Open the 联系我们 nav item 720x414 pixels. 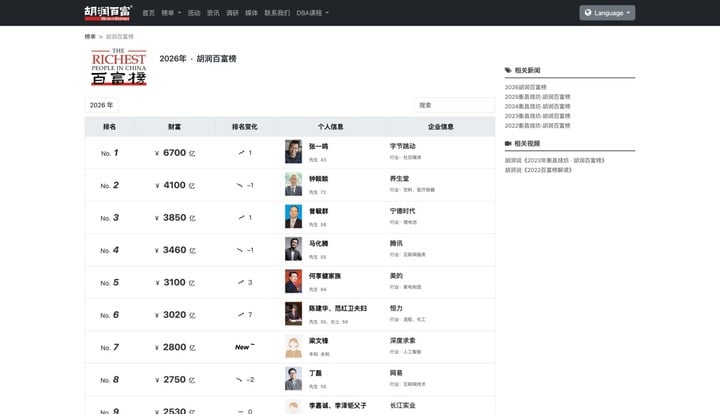(x=277, y=13)
